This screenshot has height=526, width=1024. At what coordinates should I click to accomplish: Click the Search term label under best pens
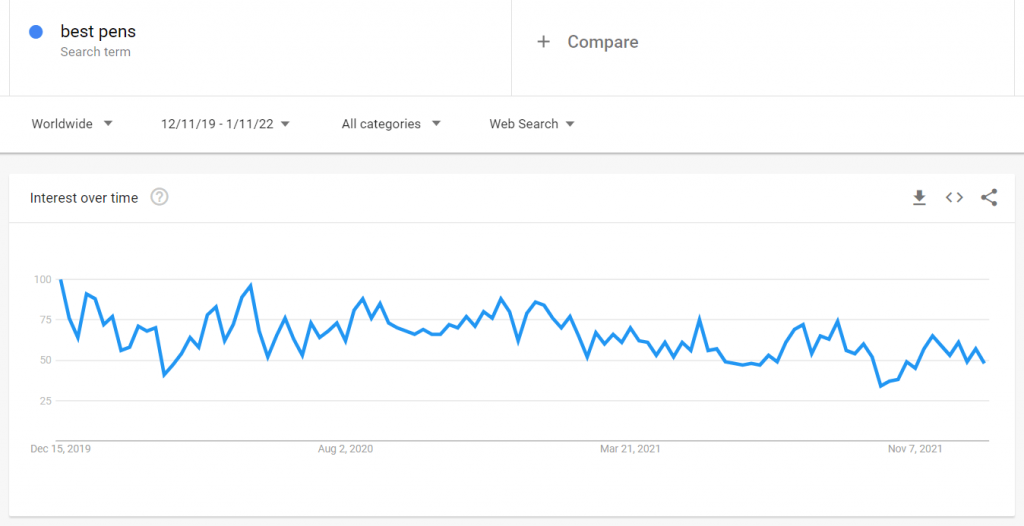point(95,52)
